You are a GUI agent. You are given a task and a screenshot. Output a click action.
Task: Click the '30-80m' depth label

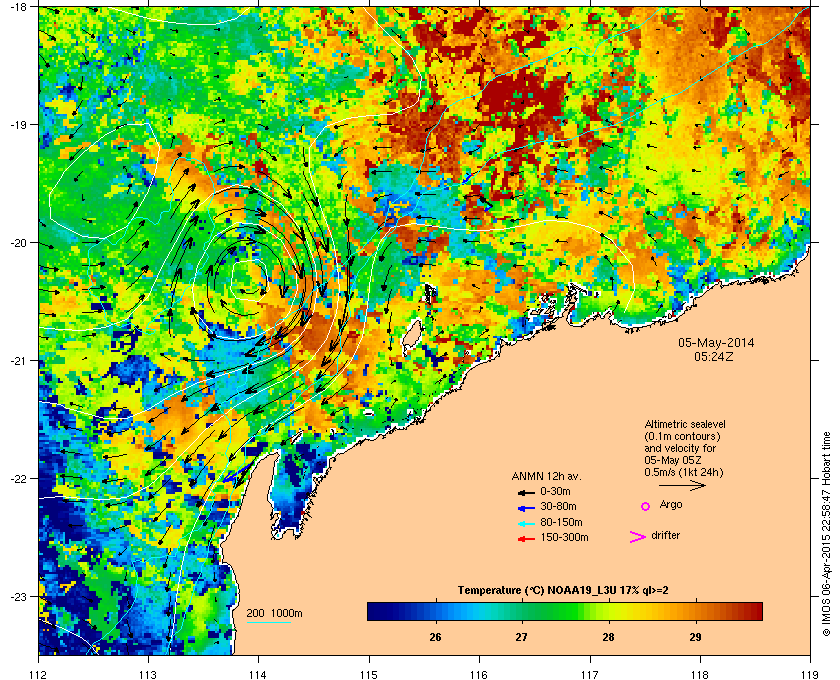point(558,506)
